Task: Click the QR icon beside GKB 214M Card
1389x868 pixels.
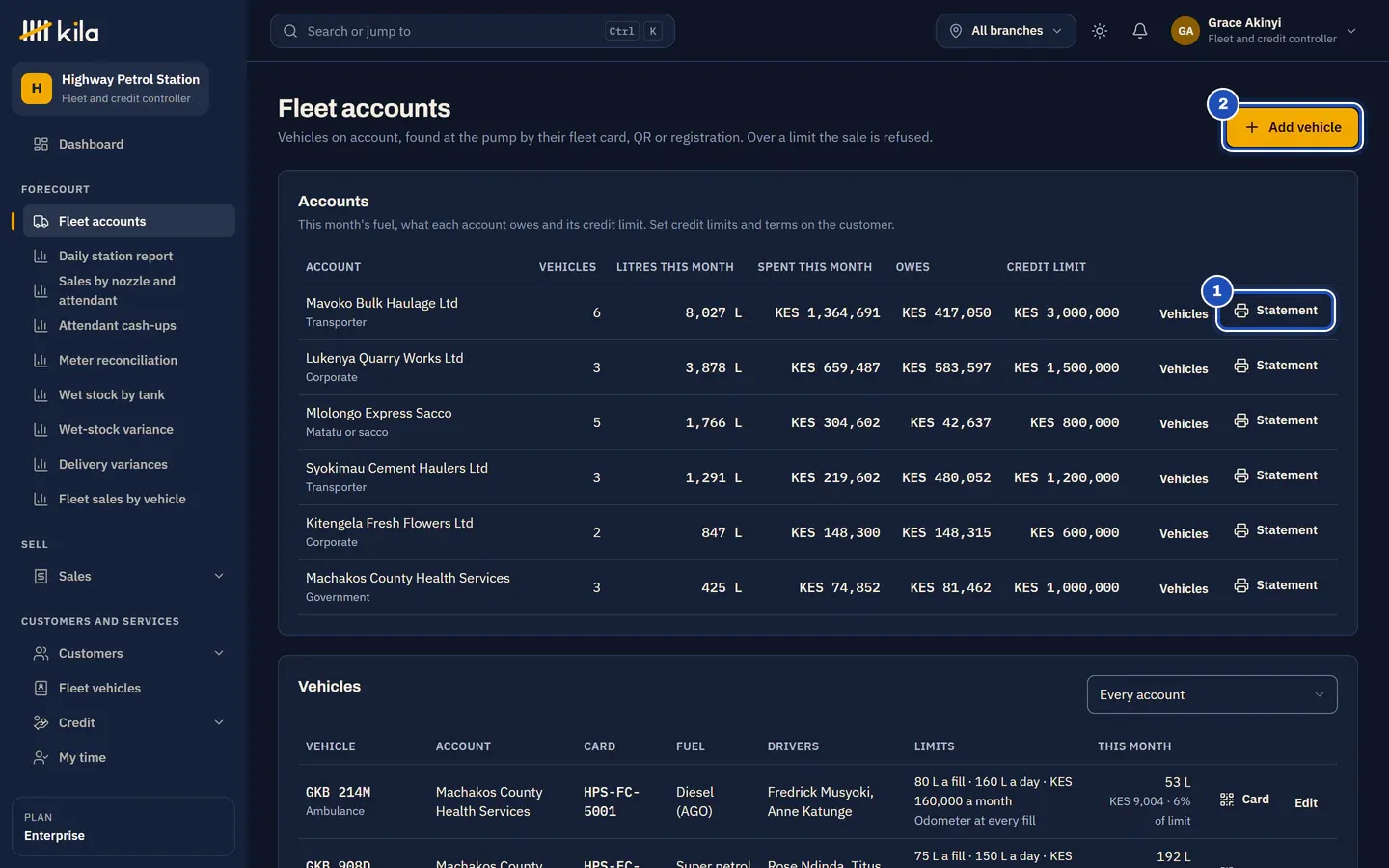Action: coord(1227,800)
